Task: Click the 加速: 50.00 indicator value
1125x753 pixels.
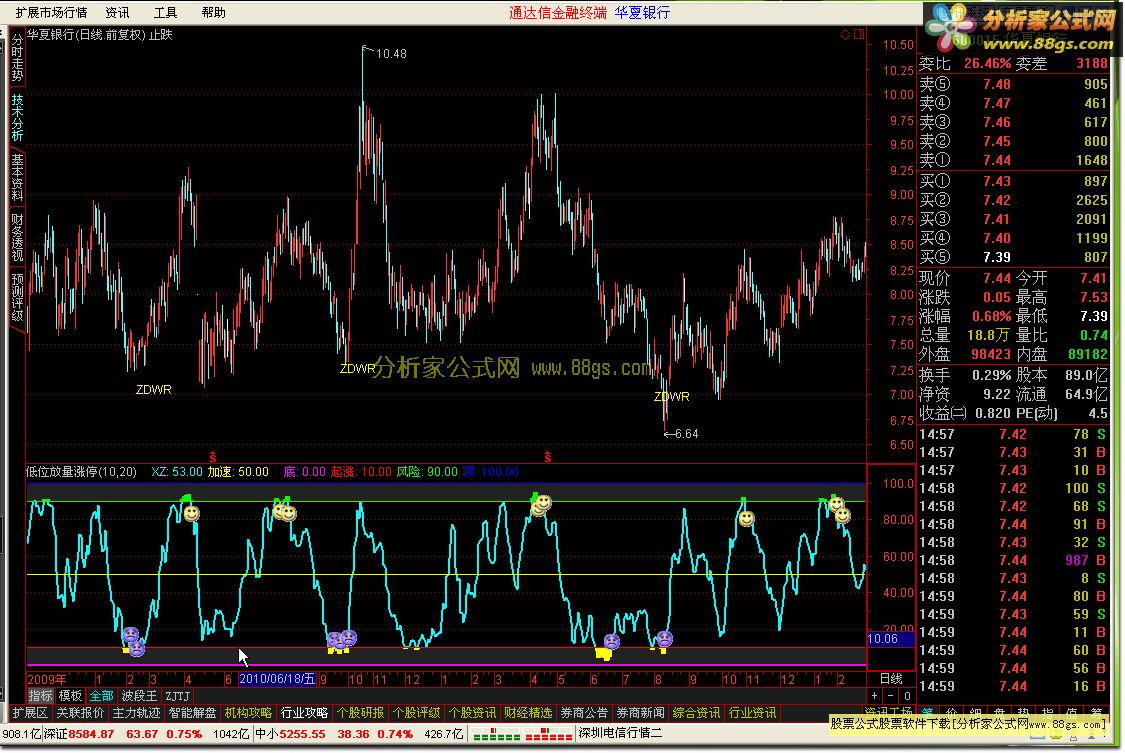Action: 238,472
